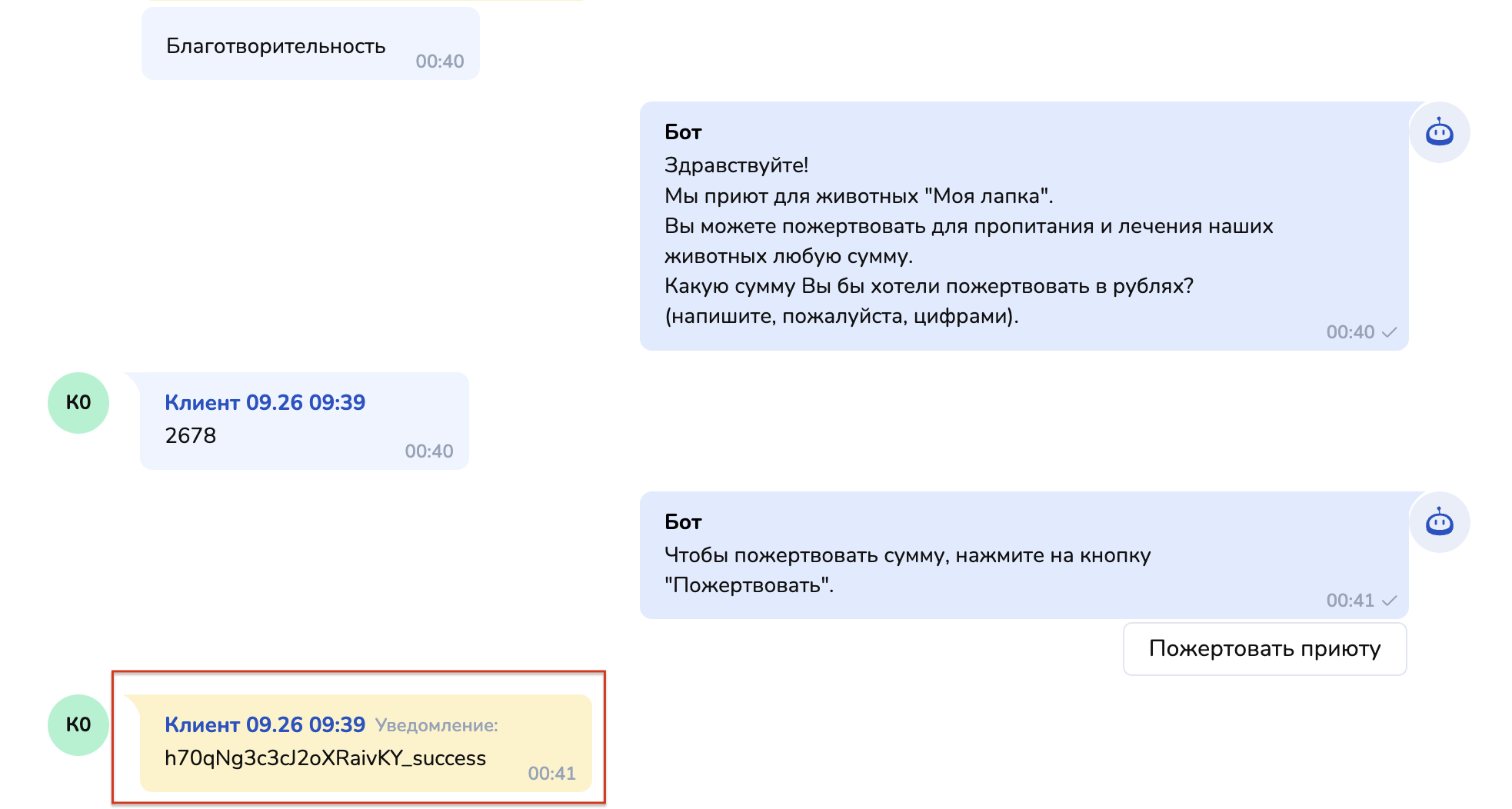
Task: Click the delivered checkmark on the bot greeting message
Action: click(1389, 332)
